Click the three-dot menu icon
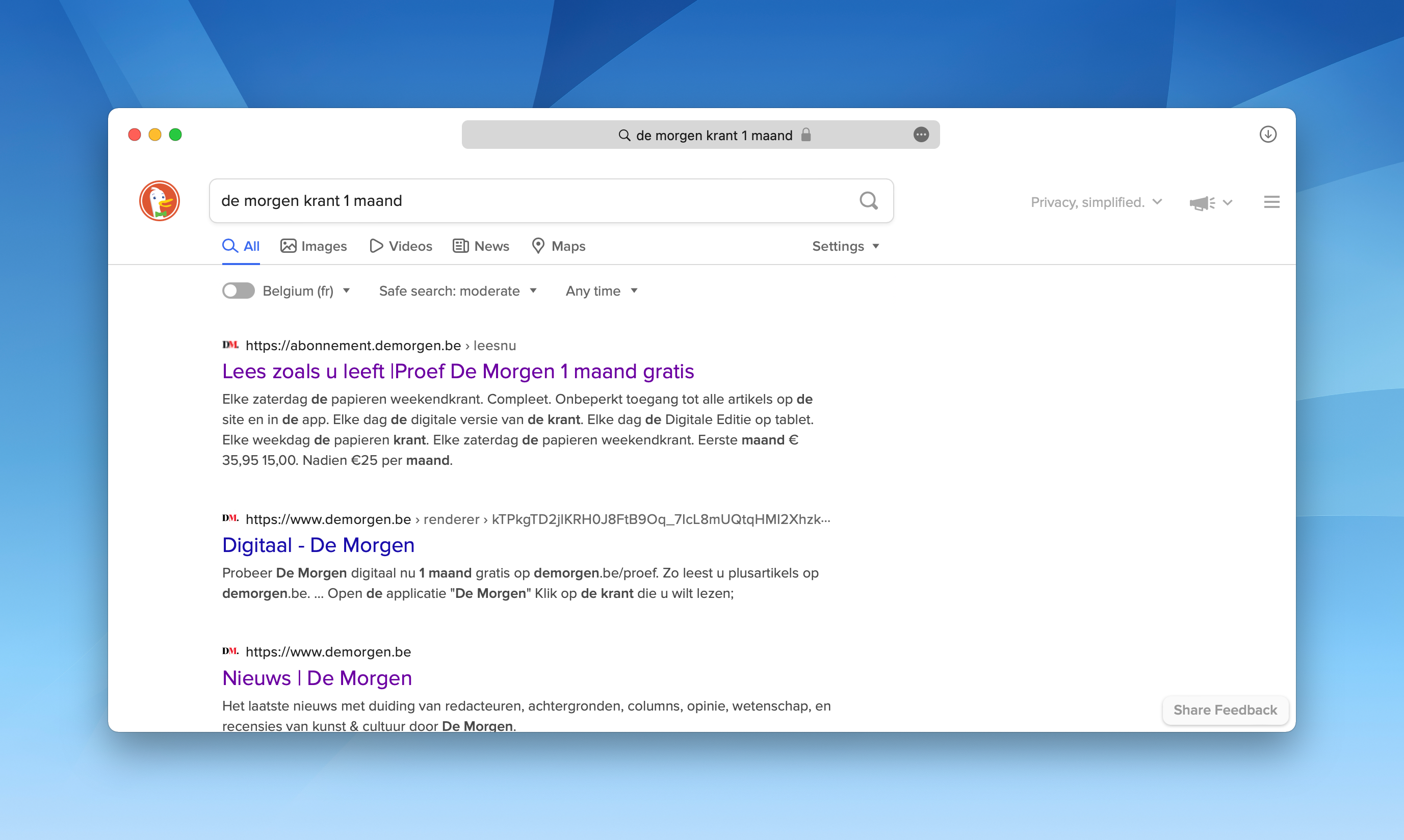The height and width of the screenshot is (840, 1404). click(920, 135)
